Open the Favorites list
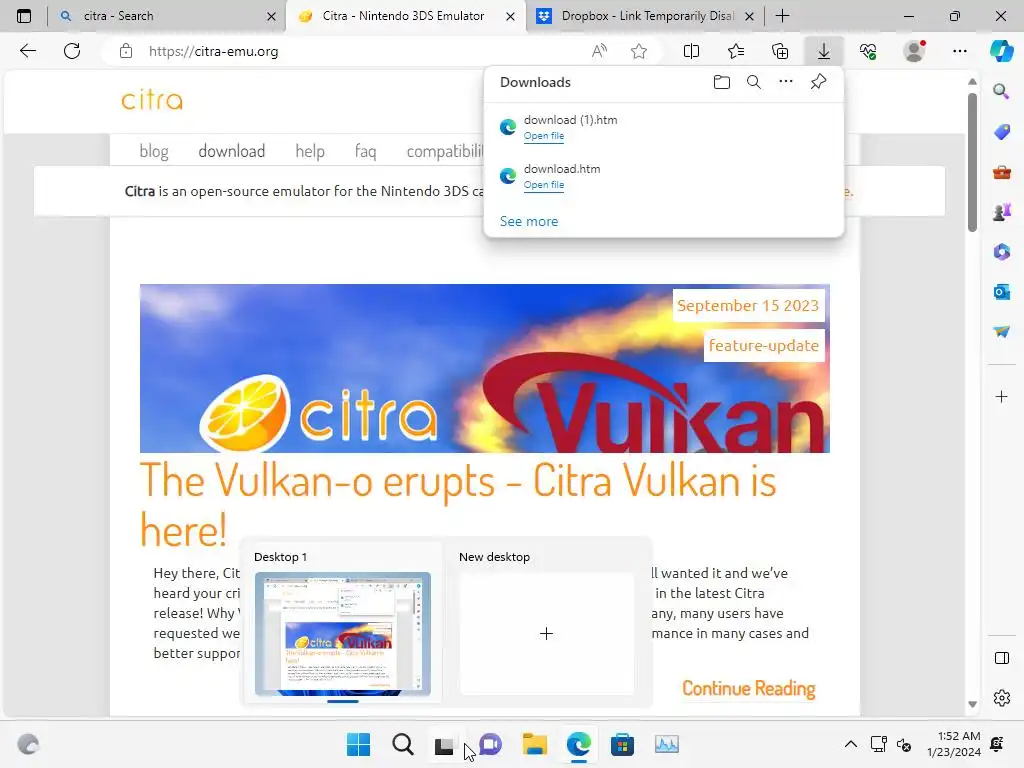 pyautogui.click(x=736, y=51)
